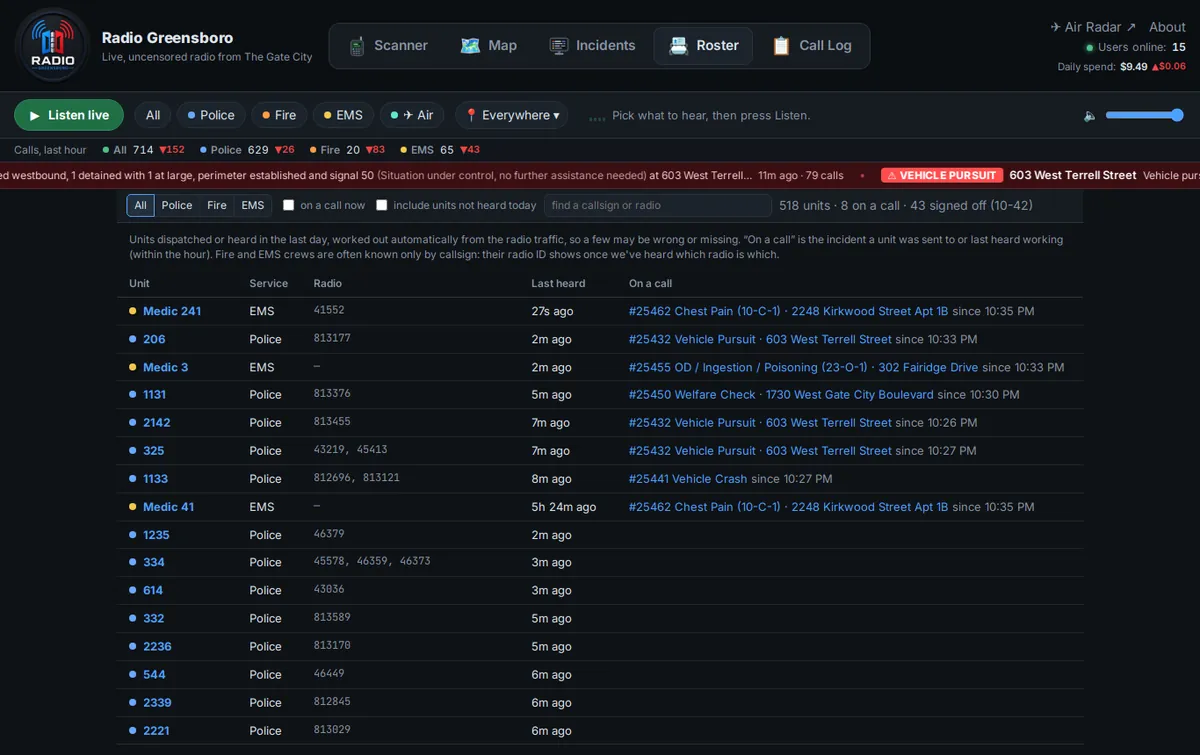Screen dimensions: 1200x755
Task: Toggle the Air filter chip
Action: (x=412, y=115)
